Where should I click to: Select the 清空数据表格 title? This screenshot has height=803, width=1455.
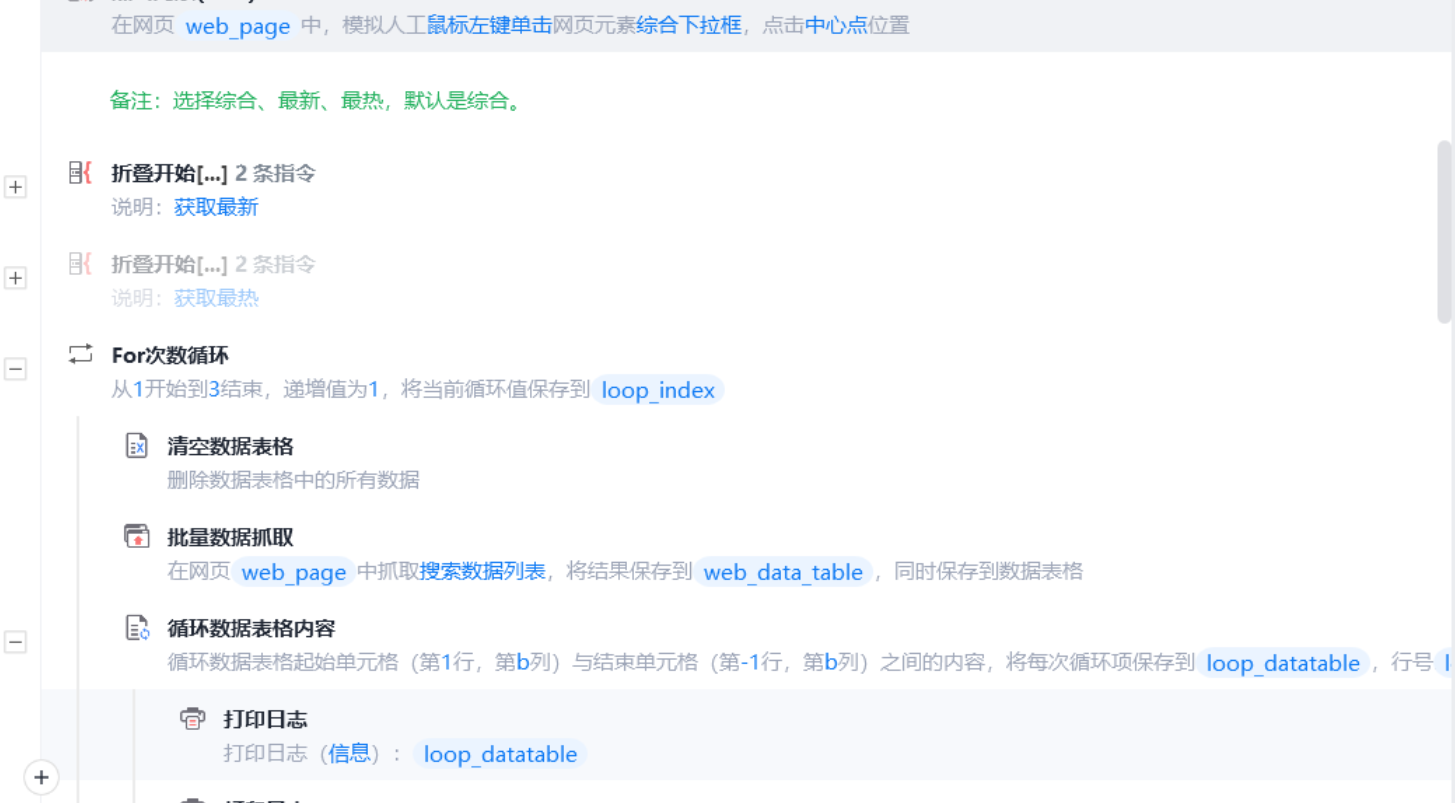(230, 446)
